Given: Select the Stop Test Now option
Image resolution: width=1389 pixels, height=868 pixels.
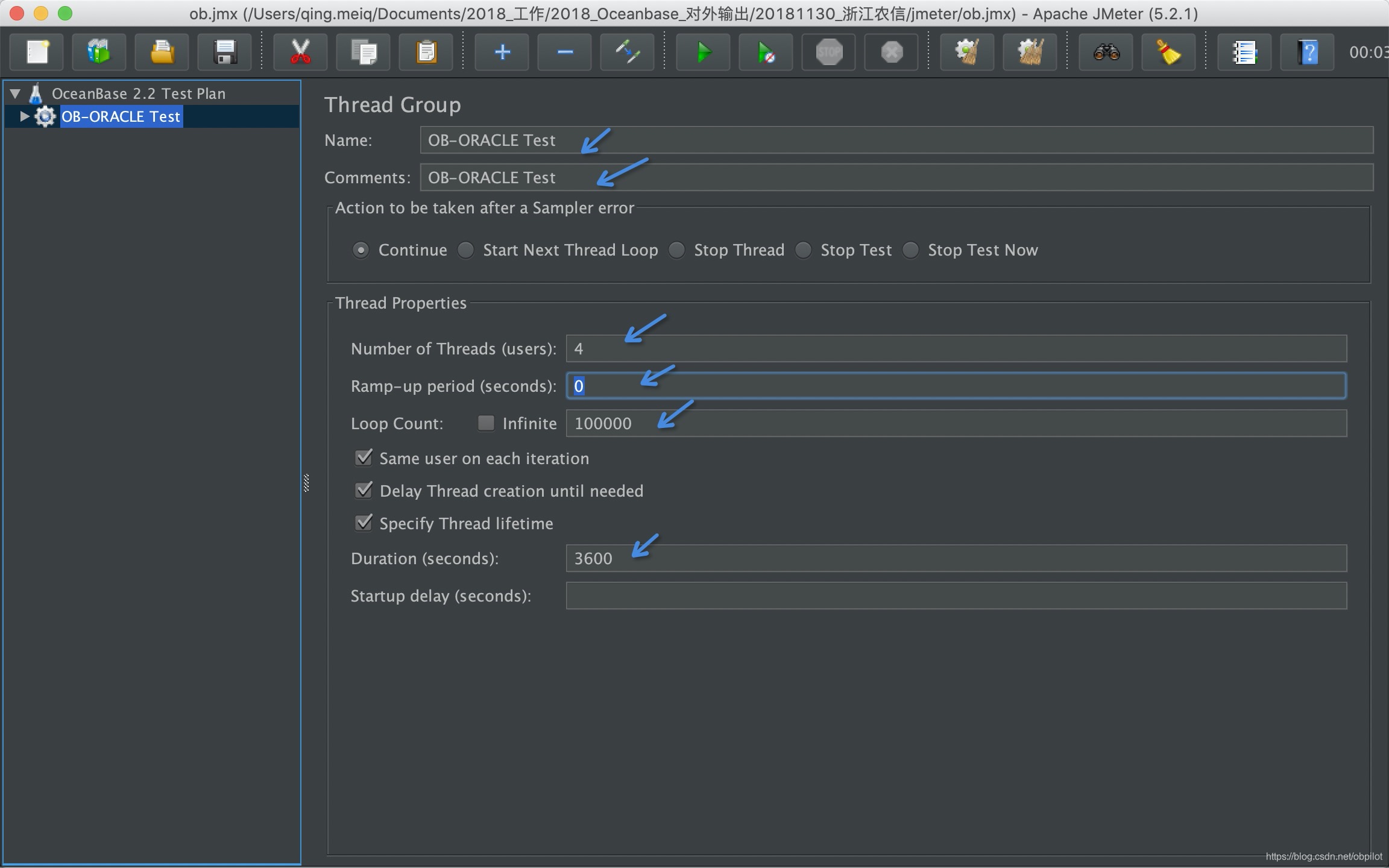Looking at the screenshot, I should [910, 250].
